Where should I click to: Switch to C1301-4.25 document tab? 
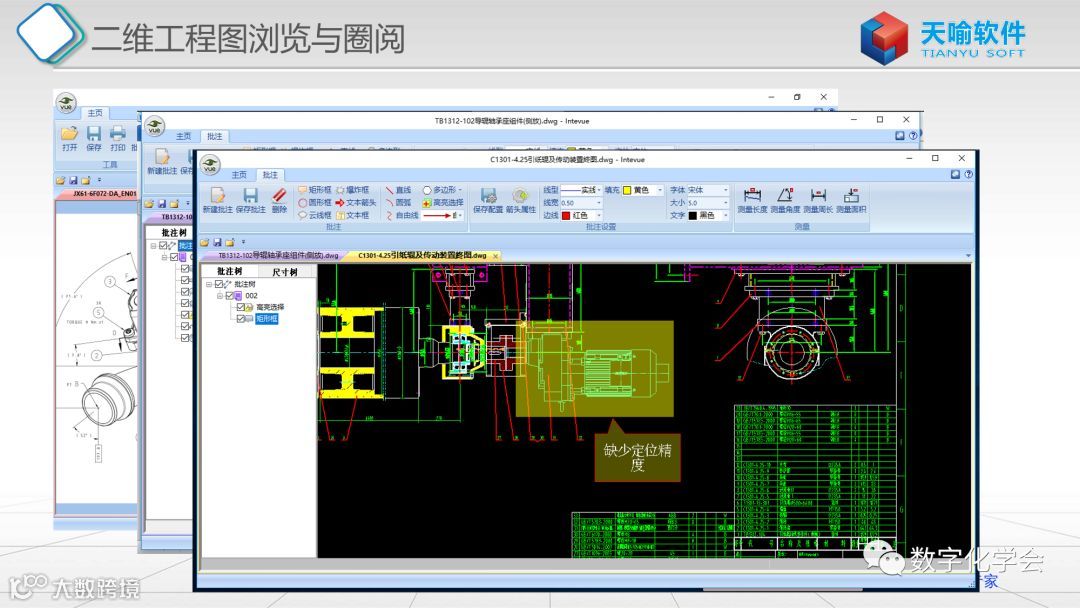422,255
